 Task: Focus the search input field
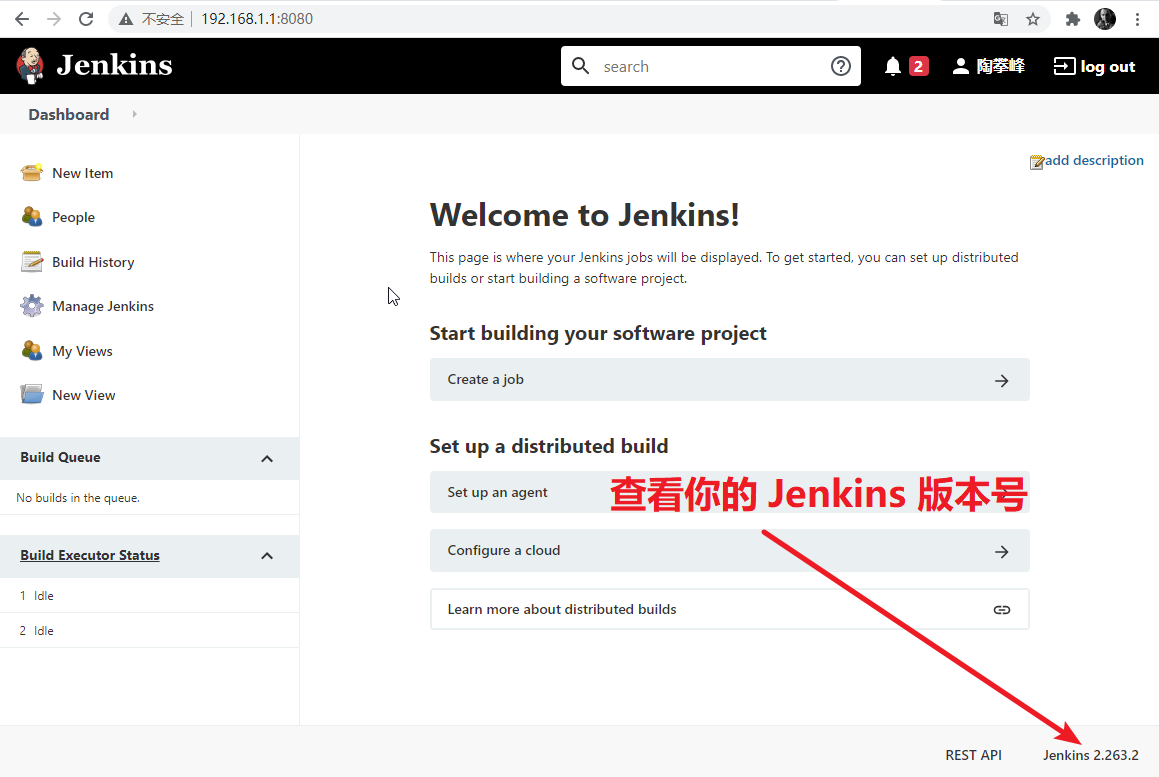click(x=710, y=66)
